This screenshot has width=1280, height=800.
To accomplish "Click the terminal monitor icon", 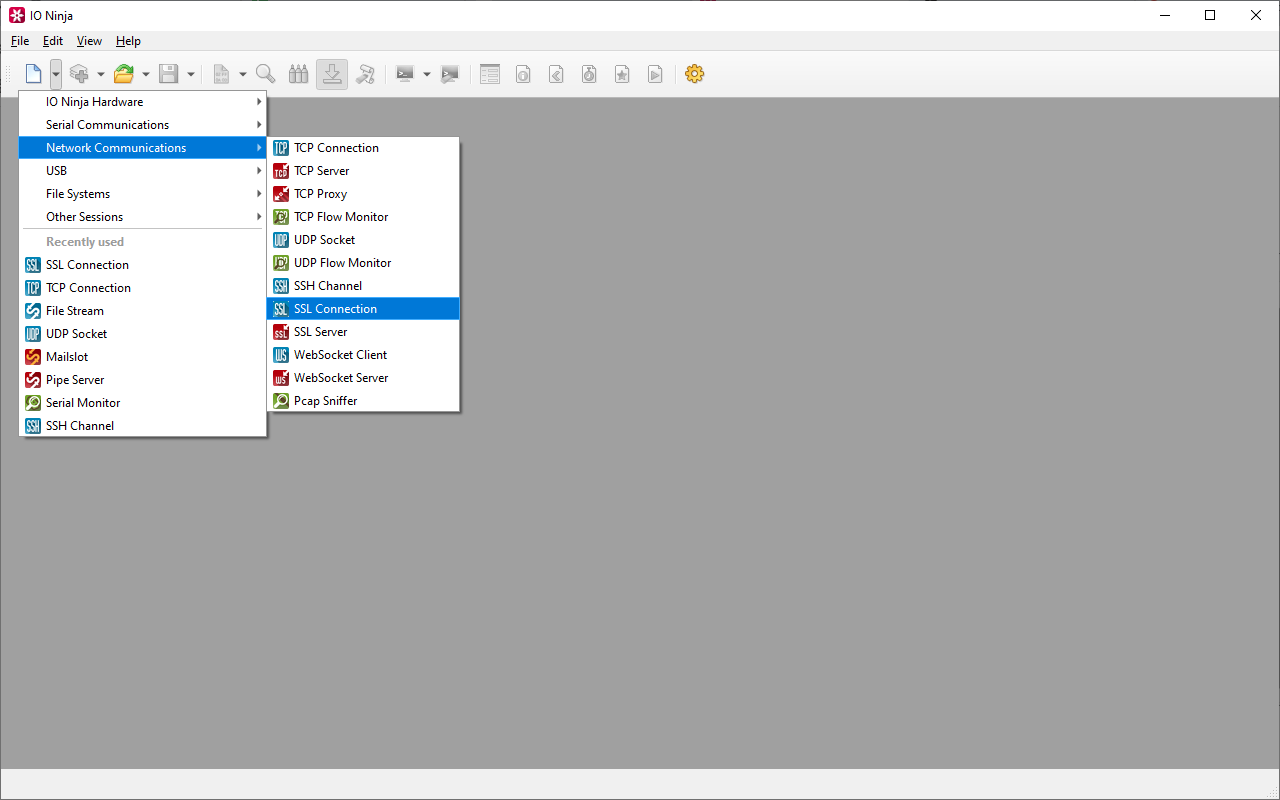I will [405, 74].
